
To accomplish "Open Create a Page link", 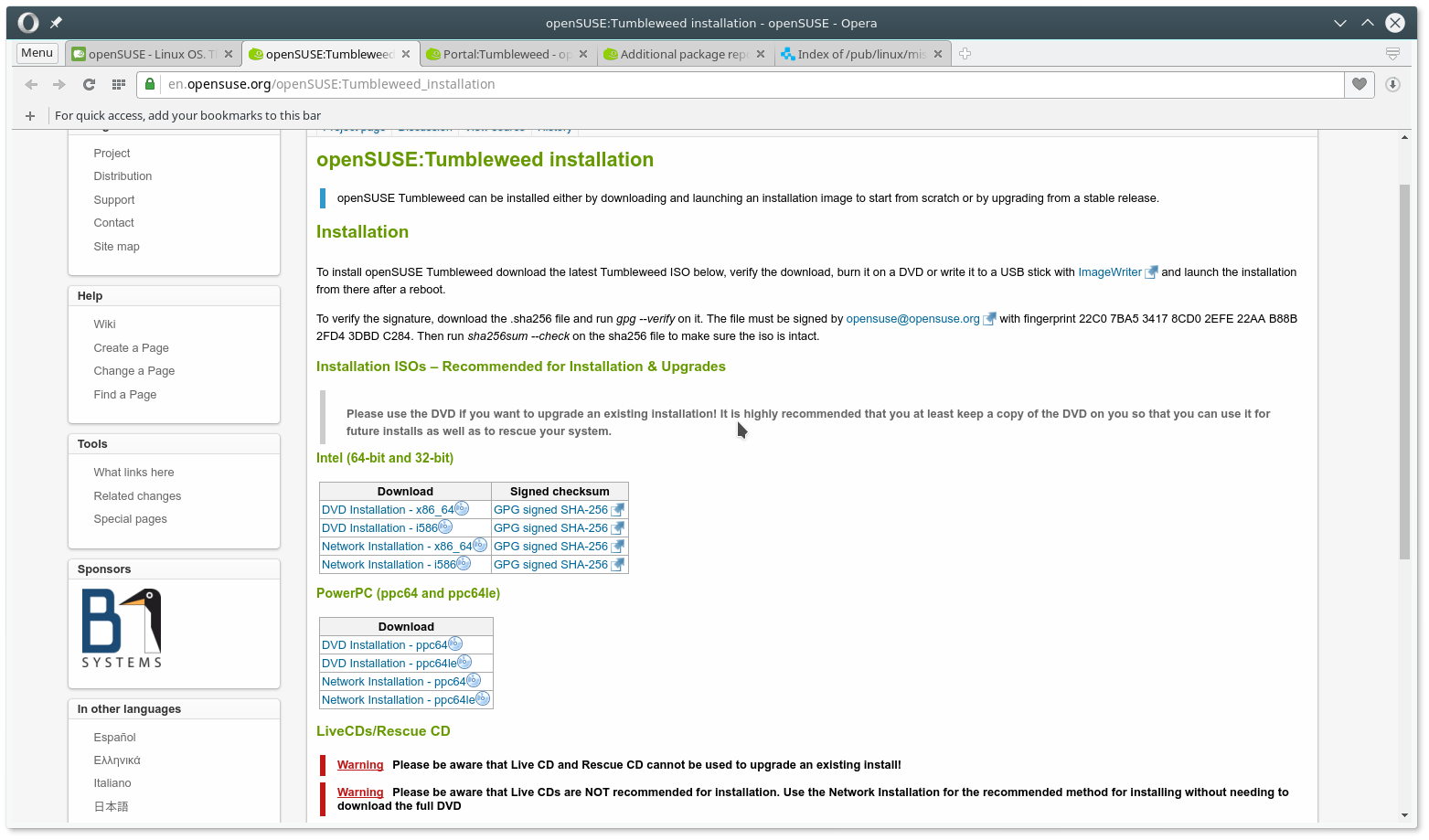I will [x=131, y=348].
